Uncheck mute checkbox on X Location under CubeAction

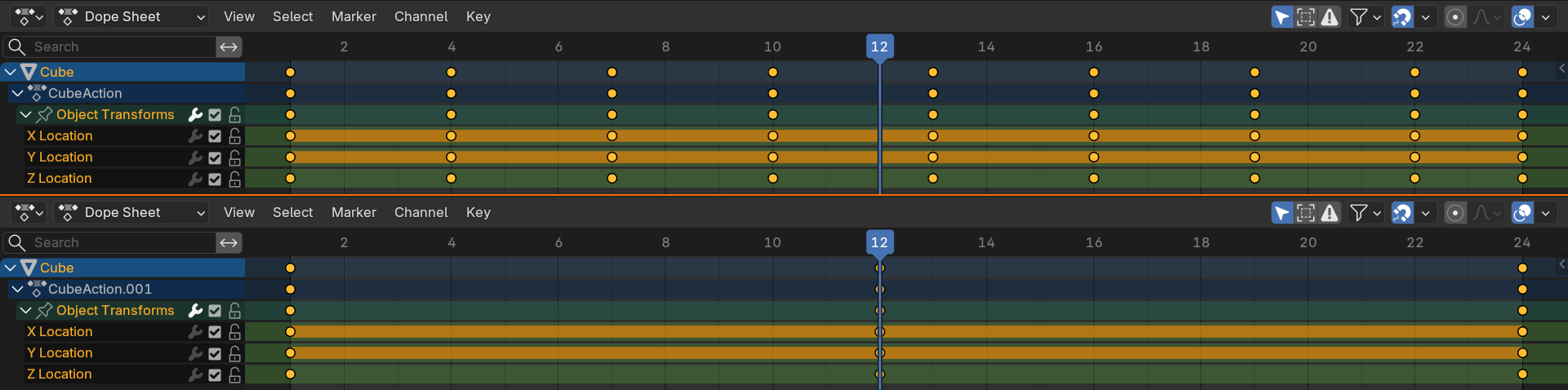[215, 135]
